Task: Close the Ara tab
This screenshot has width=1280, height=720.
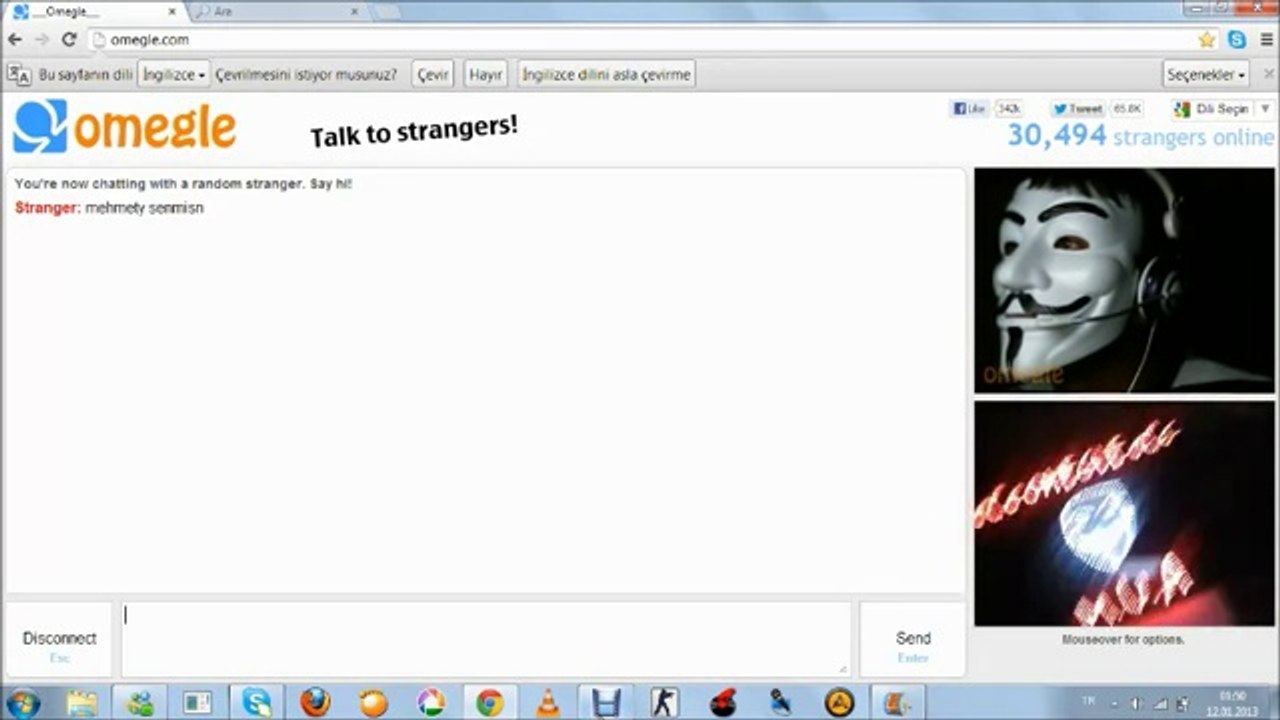Action: pyautogui.click(x=354, y=12)
